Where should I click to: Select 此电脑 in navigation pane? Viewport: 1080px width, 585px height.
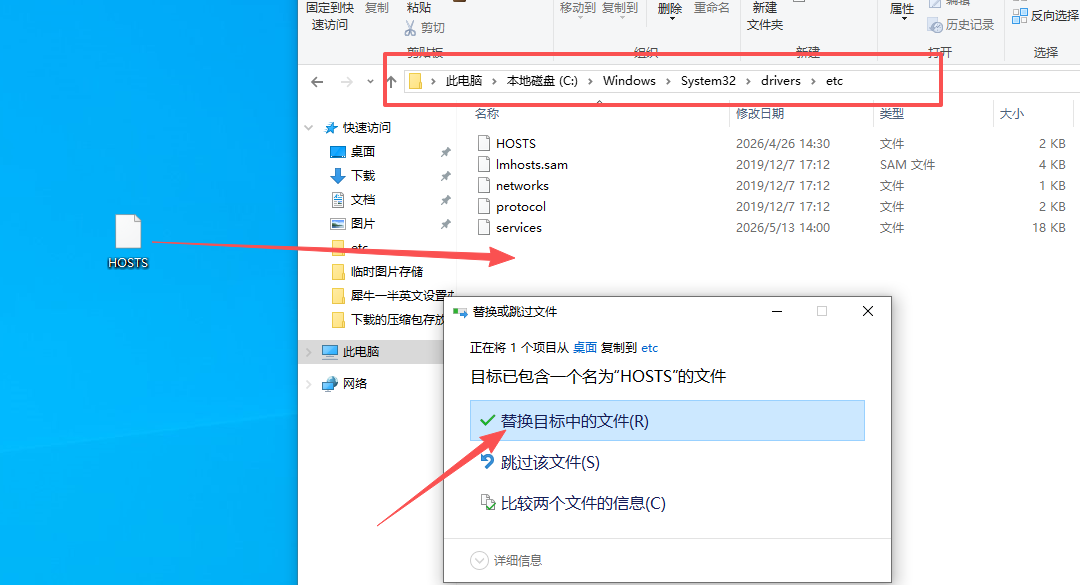coord(360,351)
